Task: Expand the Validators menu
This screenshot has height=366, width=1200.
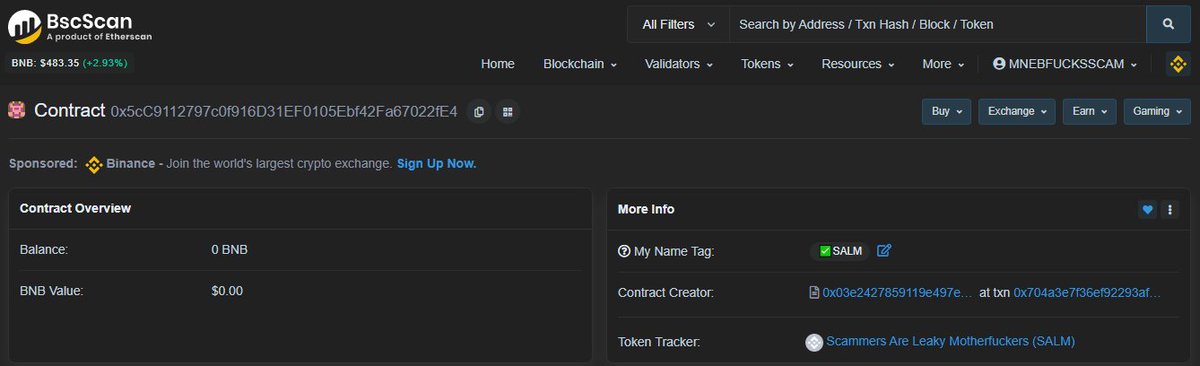Action: point(679,64)
